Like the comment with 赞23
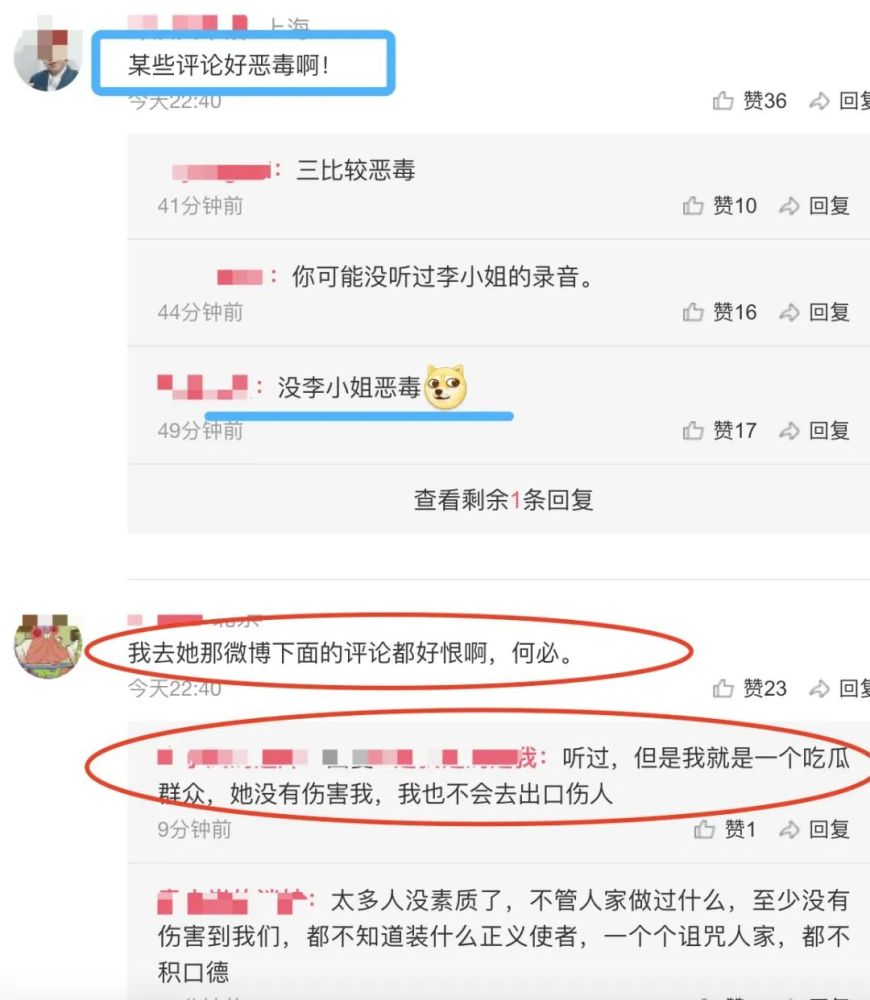The image size is (870, 1000). pyautogui.click(x=749, y=688)
